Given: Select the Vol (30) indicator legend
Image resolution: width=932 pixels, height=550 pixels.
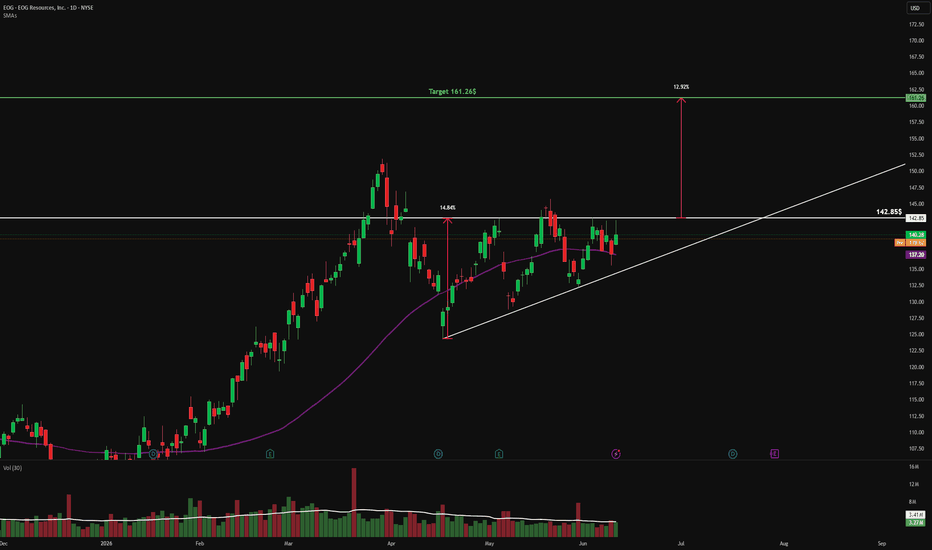Looking at the screenshot, I should (x=12, y=468).
